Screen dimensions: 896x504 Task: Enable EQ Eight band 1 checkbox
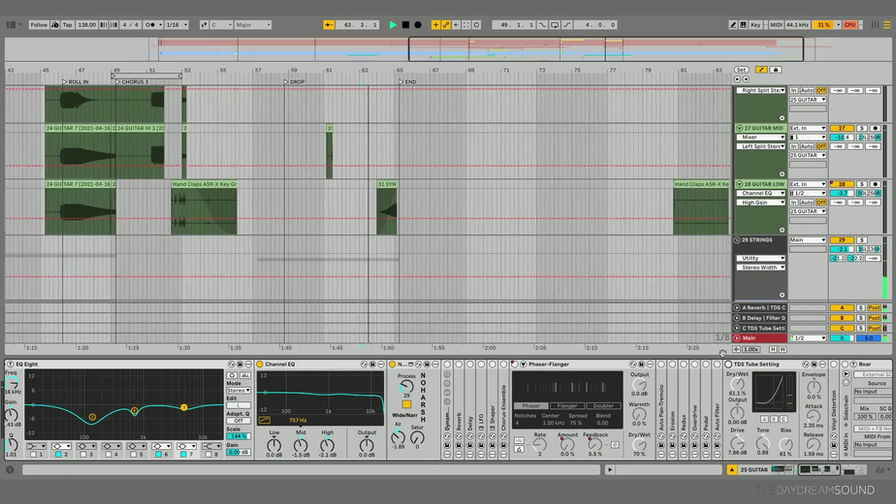pyautogui.click(x=34, y=454)
